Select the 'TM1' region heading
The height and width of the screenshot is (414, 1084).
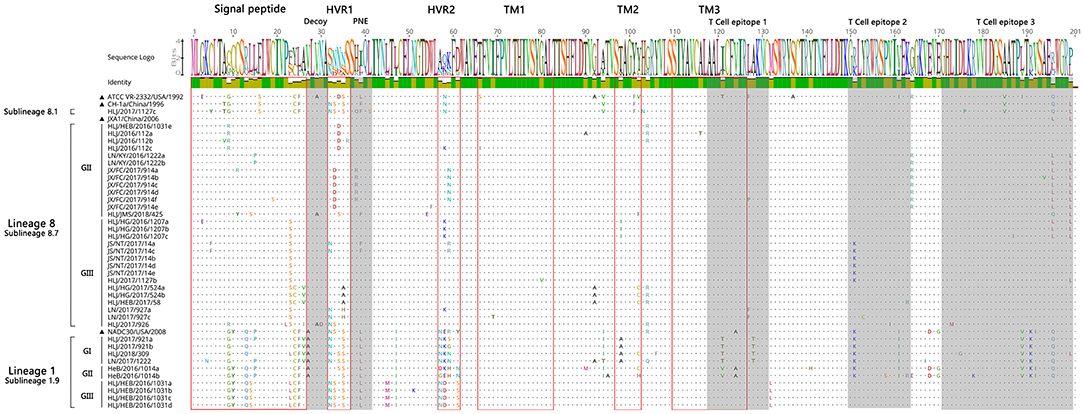[x=514, y=10]
